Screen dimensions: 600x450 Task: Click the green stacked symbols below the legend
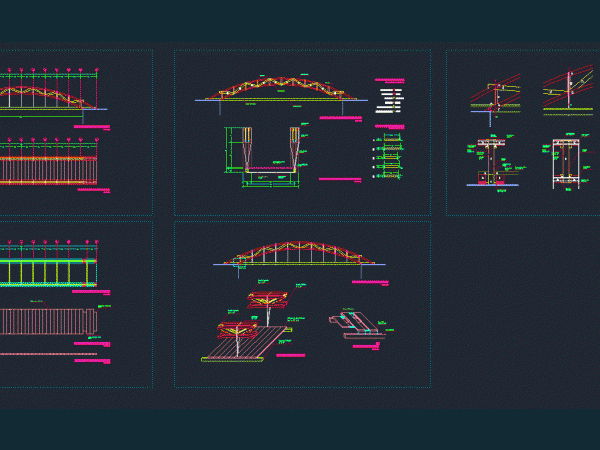pyautogui.click(x=389, y=155)
